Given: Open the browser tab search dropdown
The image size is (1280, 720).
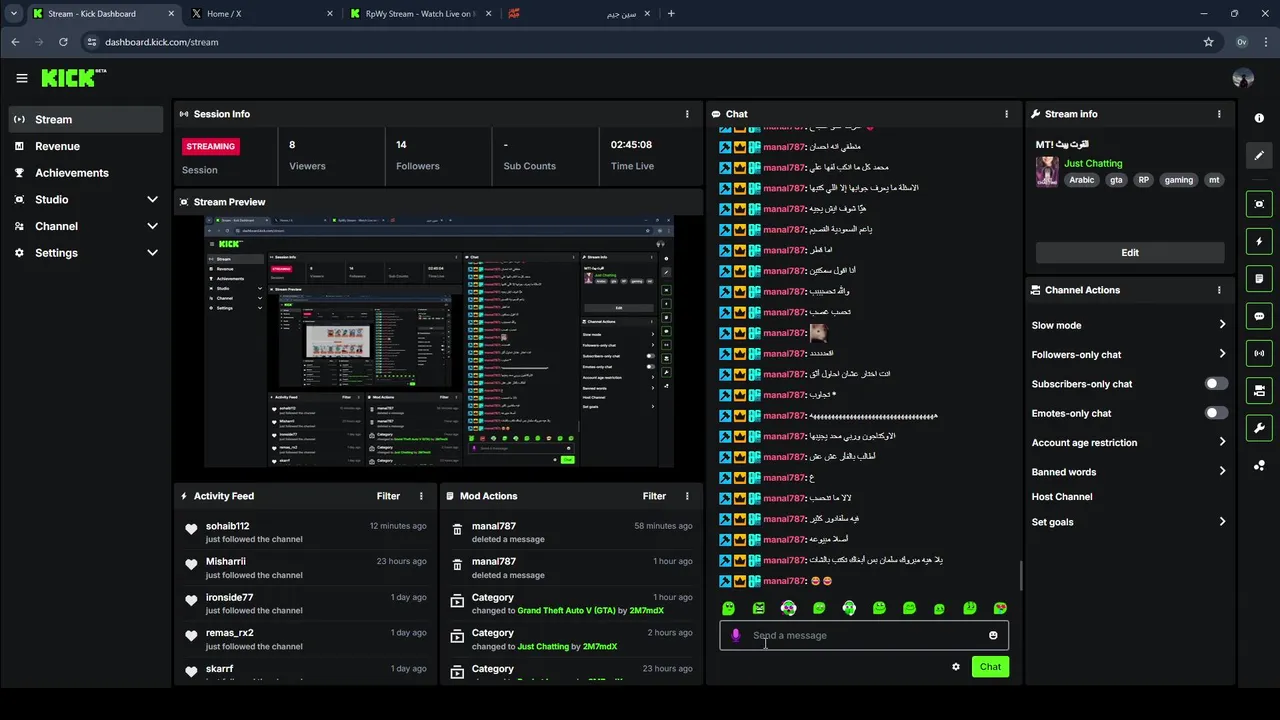Looking at the screenshot, I should [x=13, y=13].
